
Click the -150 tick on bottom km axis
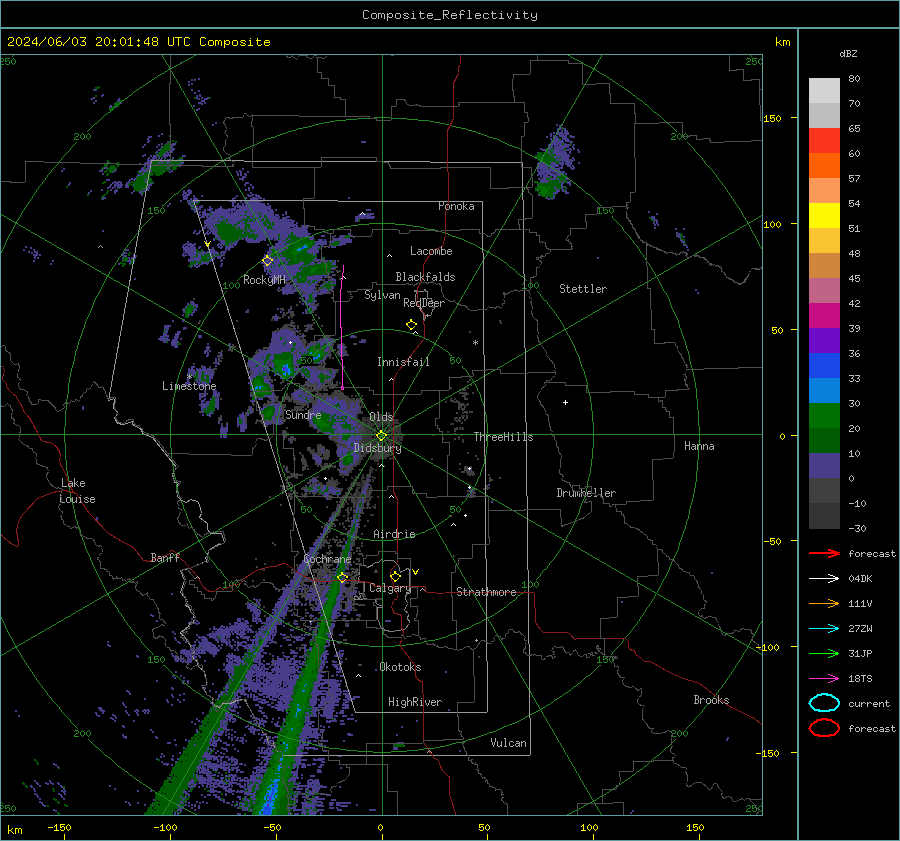(x=59, y=827)
